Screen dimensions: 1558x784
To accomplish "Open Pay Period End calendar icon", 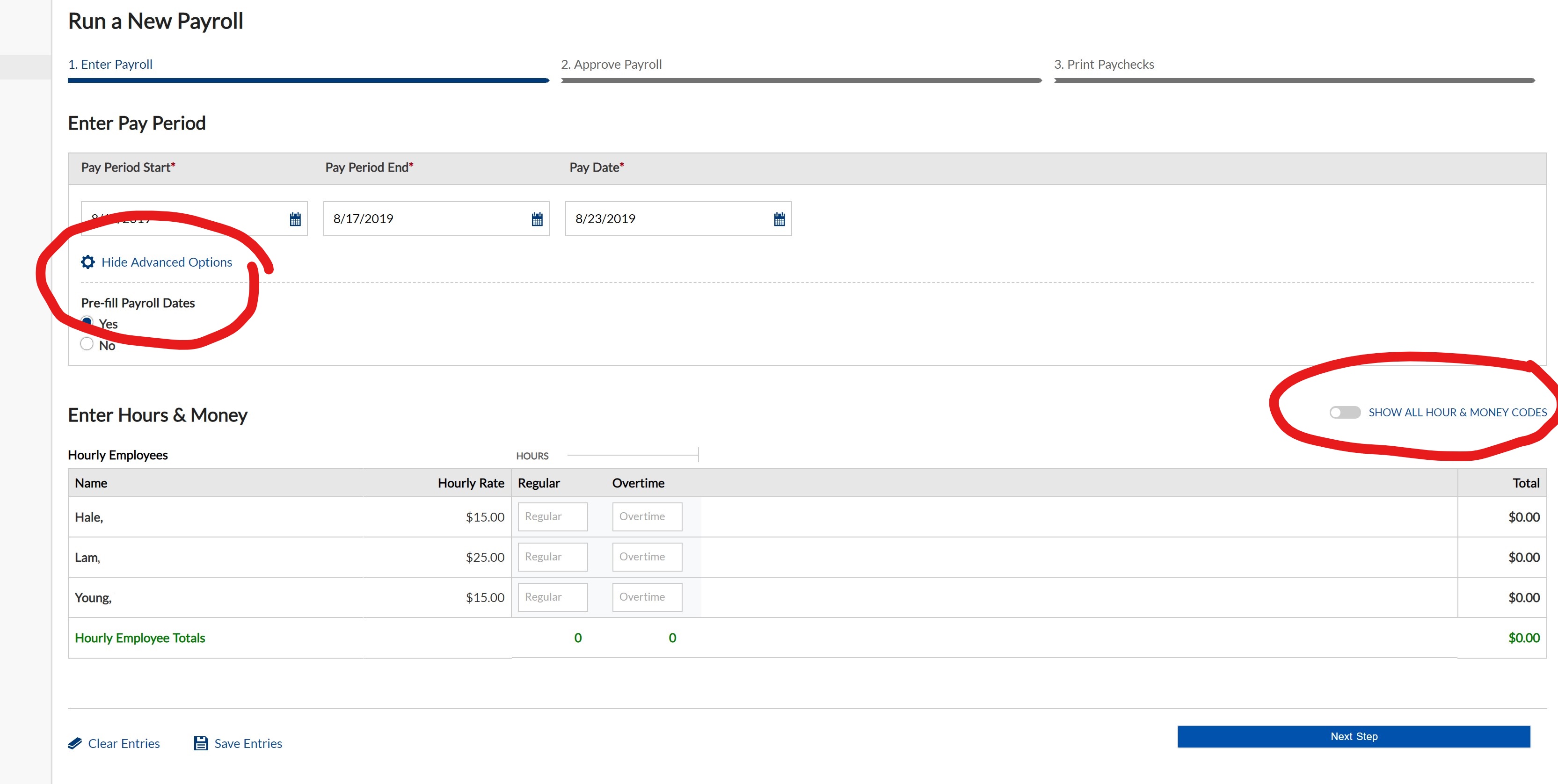I will tap(537, 219).
